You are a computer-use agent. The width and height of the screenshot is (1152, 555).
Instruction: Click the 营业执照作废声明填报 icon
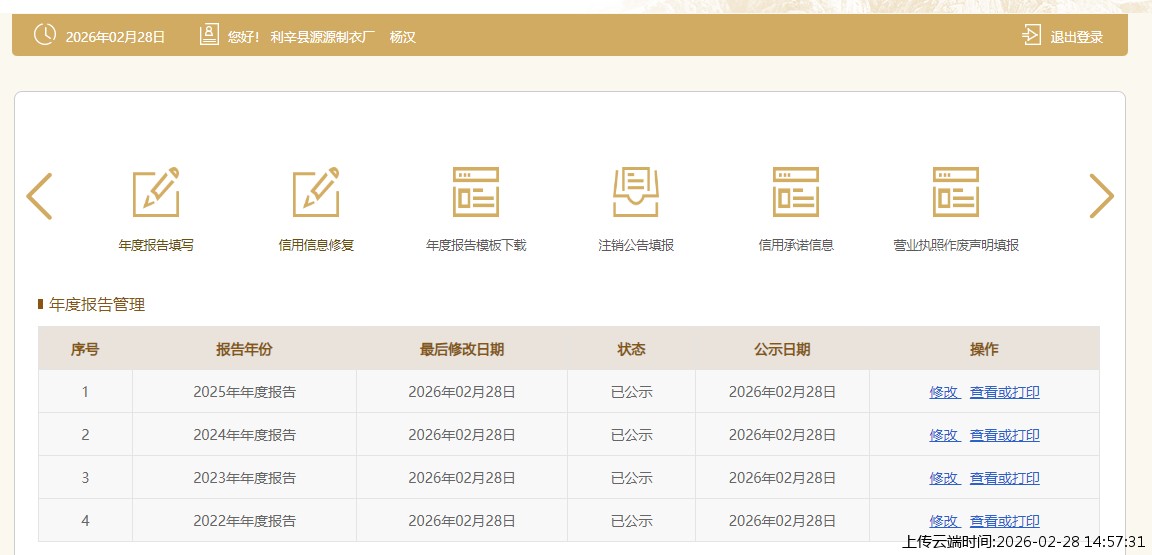click(x=956, y=192)
